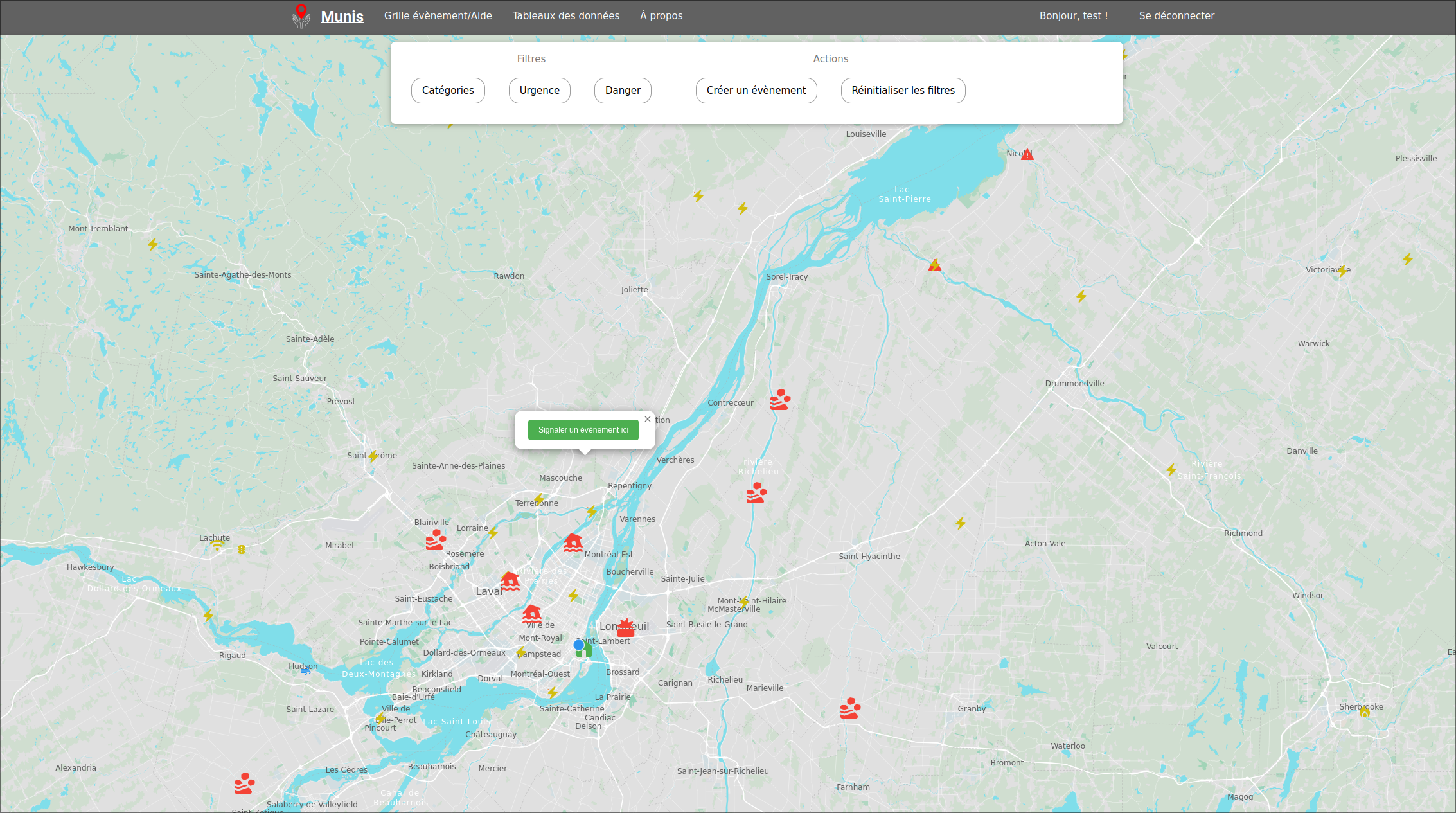Close the Signaler un évènement popup
Screen dimensions: 1456x813
[648, 419]
